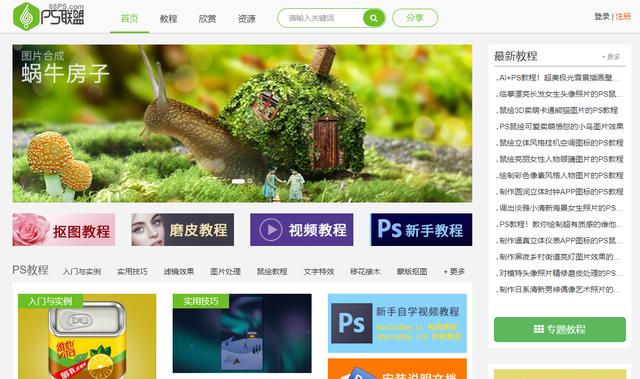The width and height of the screenshot is (640, 379).
Task: Select the 图片处理 category link
Action: pos(225,271)
